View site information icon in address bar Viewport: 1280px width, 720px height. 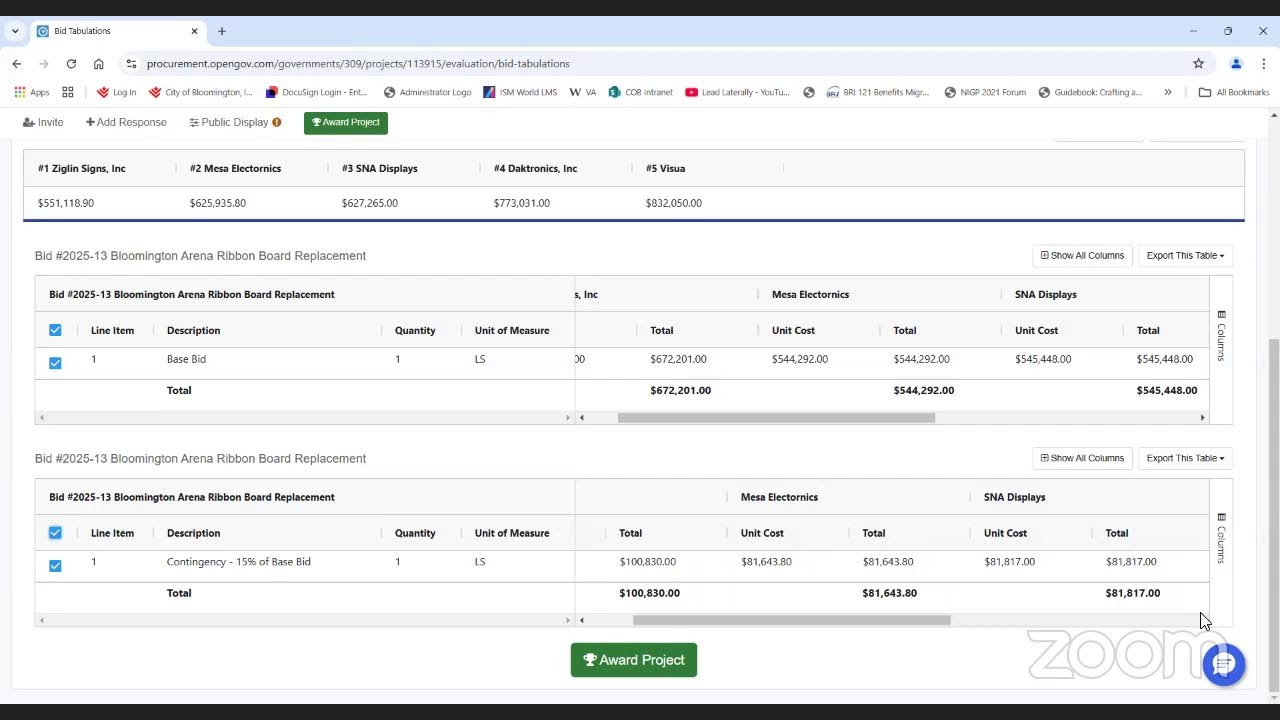click(131, 63)
